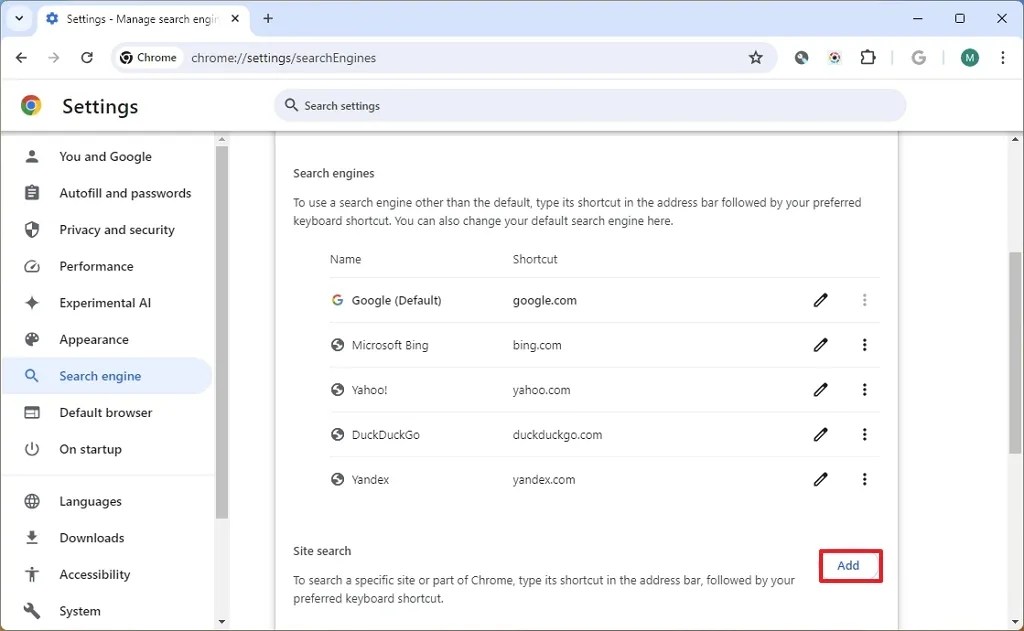Screen dimensions: 1024x631
Task: Edit the Yandex search engine entry
Action: (820, 479)
